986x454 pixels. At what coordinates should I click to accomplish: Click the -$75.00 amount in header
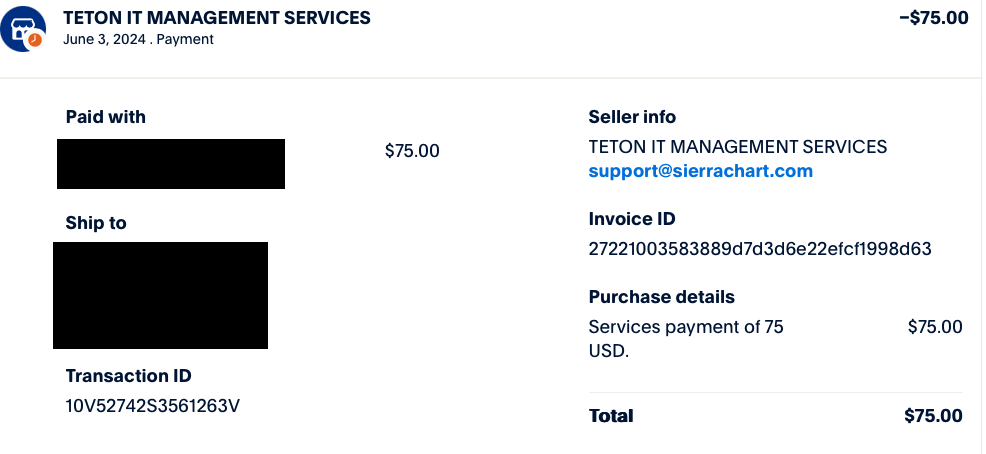[933, 18]
